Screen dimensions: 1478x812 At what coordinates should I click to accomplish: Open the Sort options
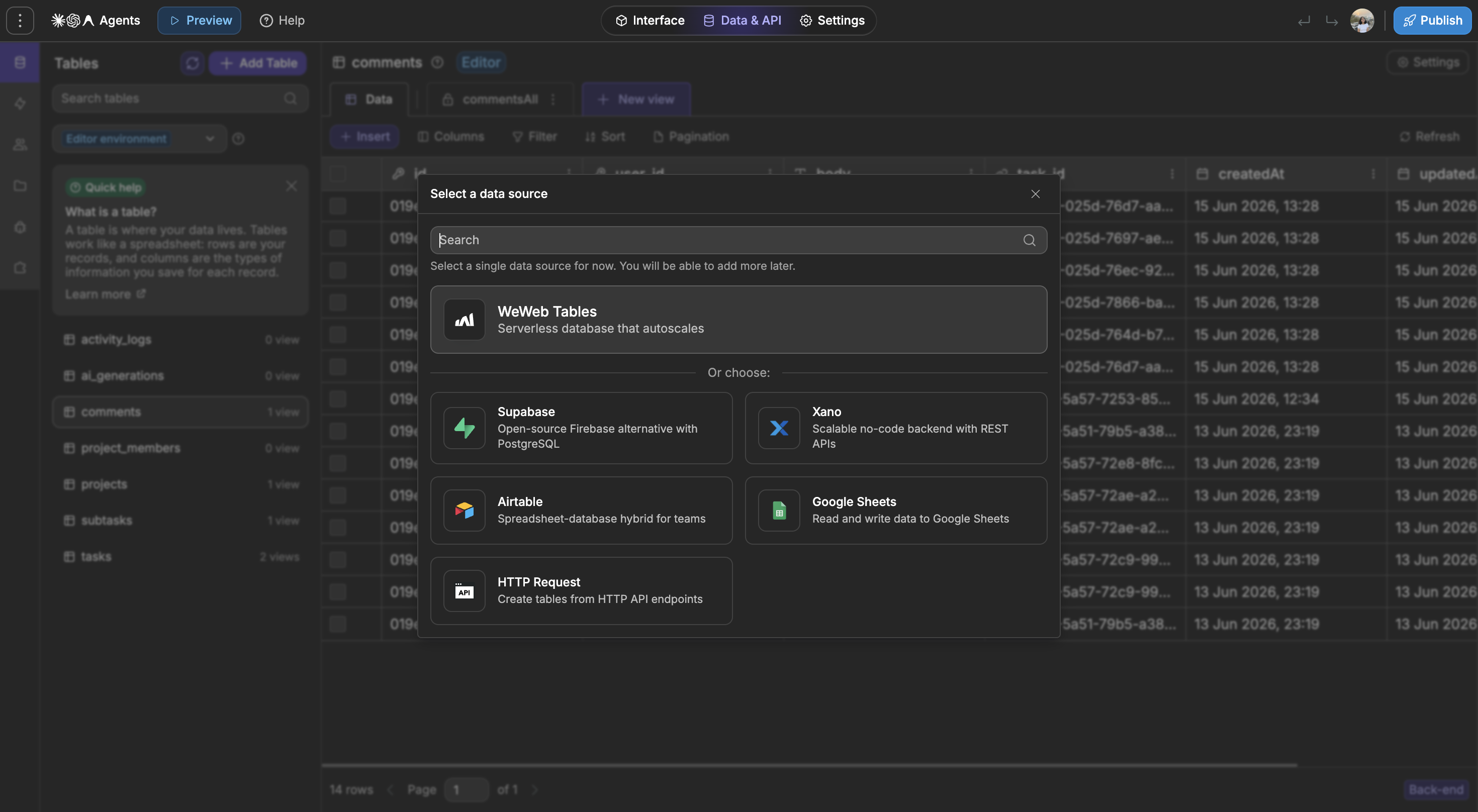point(605,137)
